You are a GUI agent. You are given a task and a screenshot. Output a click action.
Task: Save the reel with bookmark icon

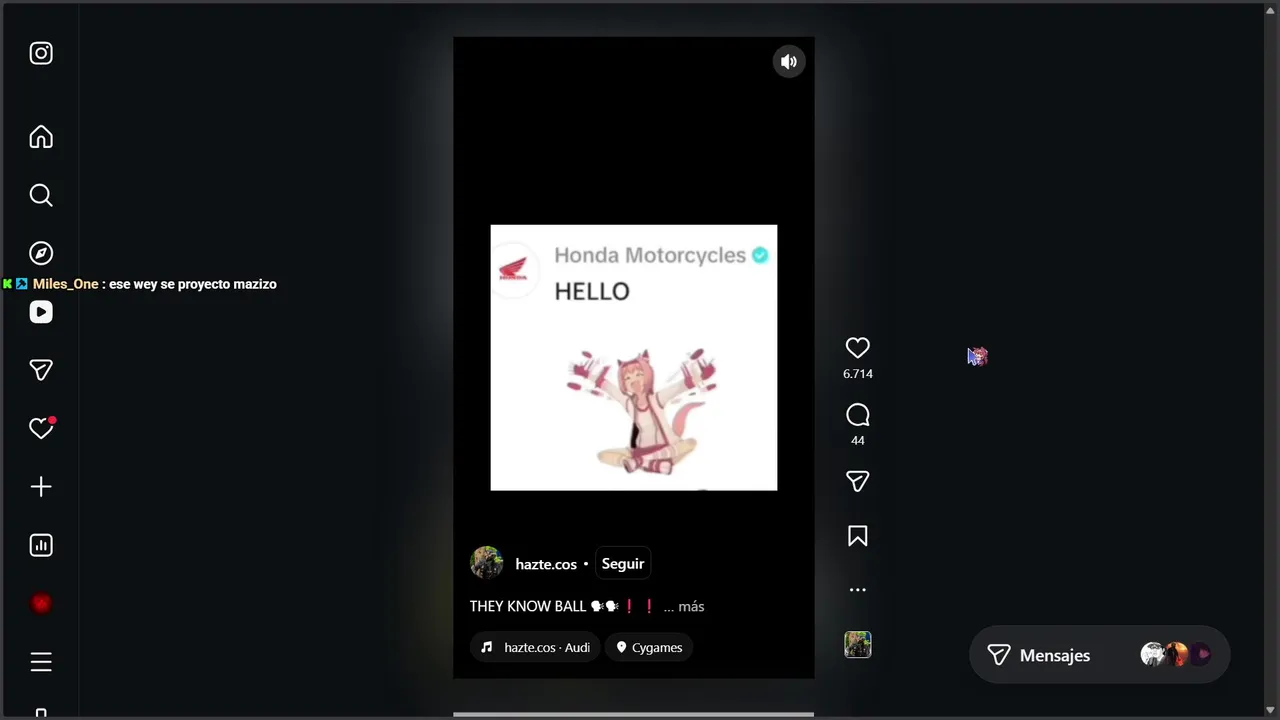857,536
